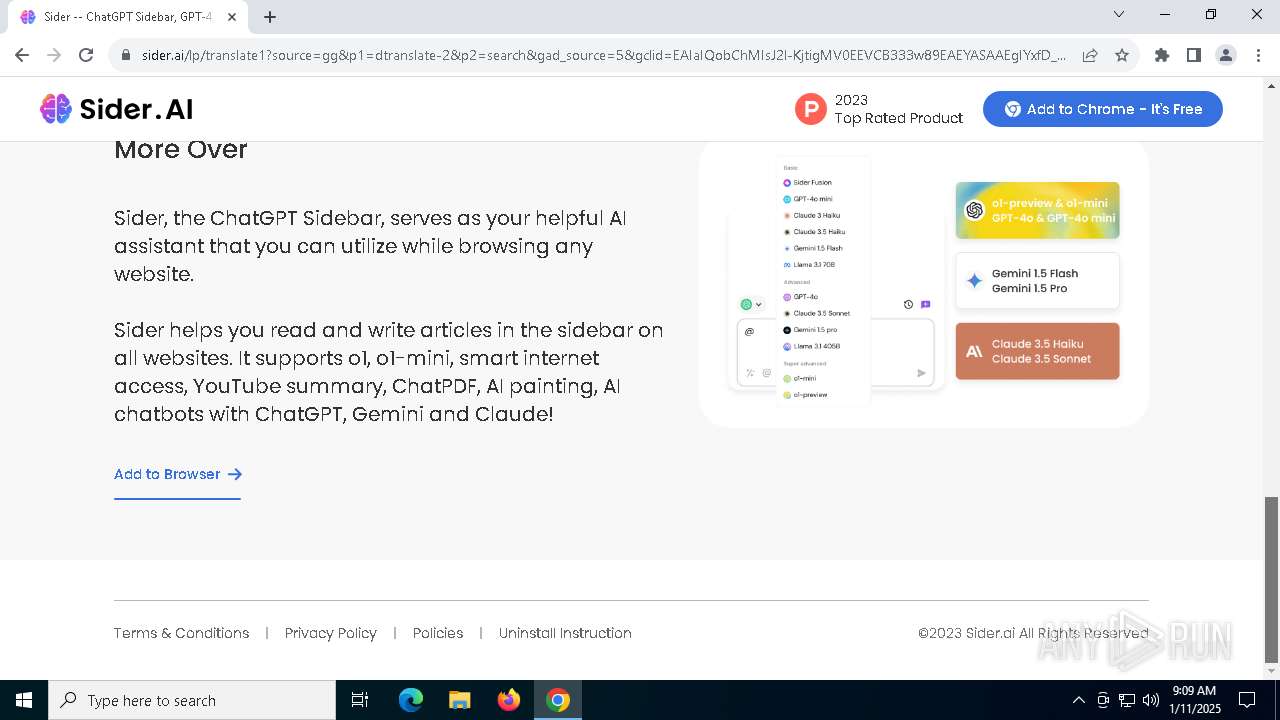Screen dimensions: 1280x720
Task: Open Privacy Policy link
Action: (x=331, y=633)
